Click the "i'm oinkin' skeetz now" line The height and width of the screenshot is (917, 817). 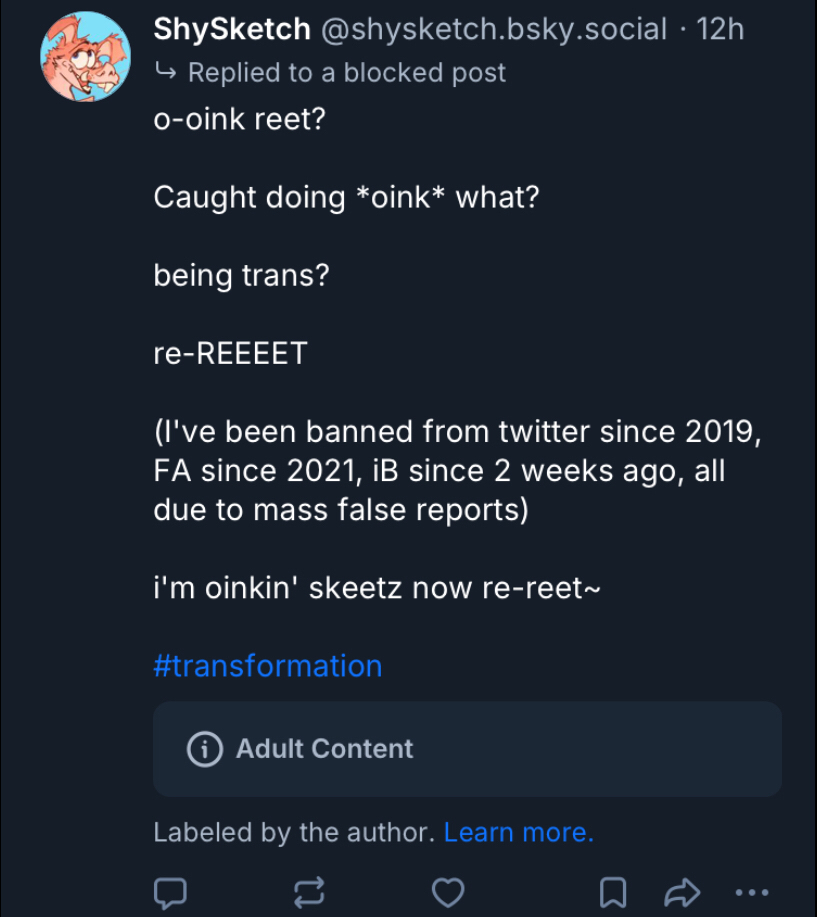[x=376, y=588]
